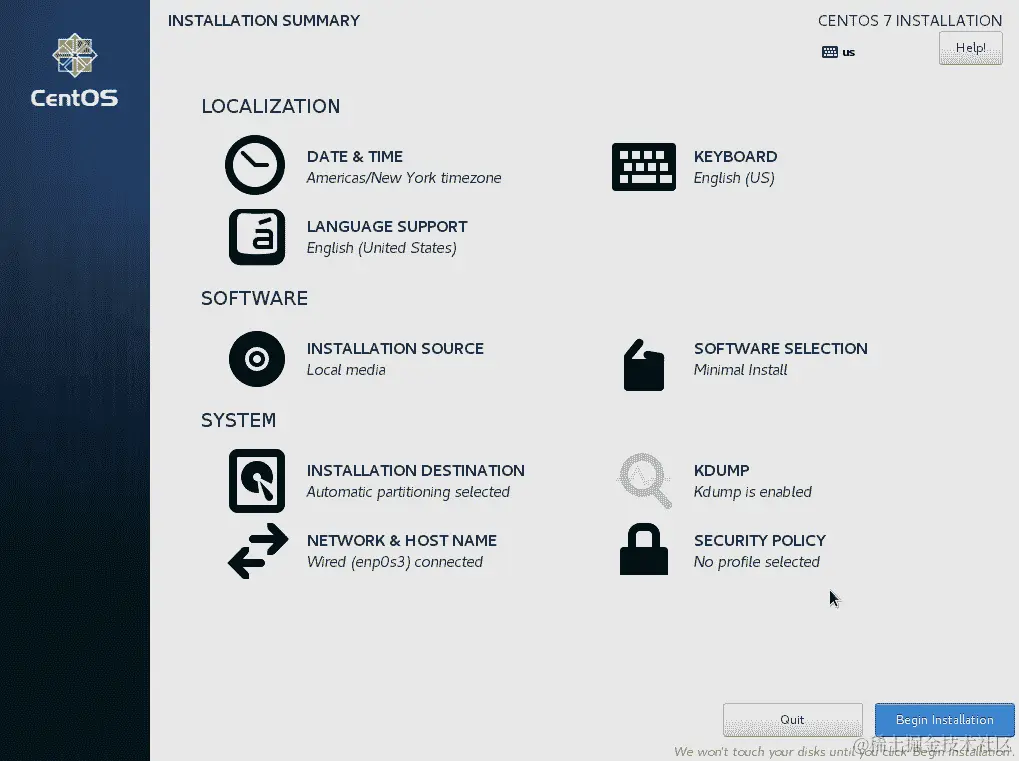
Task: Click the LOCALIZATION section heading
Action: [x=270, y=106]
